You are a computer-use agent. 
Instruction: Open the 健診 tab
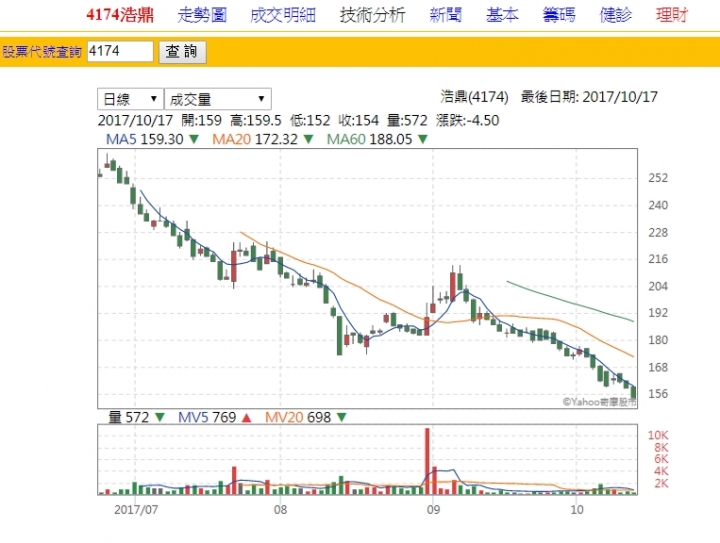click(615, 15)
